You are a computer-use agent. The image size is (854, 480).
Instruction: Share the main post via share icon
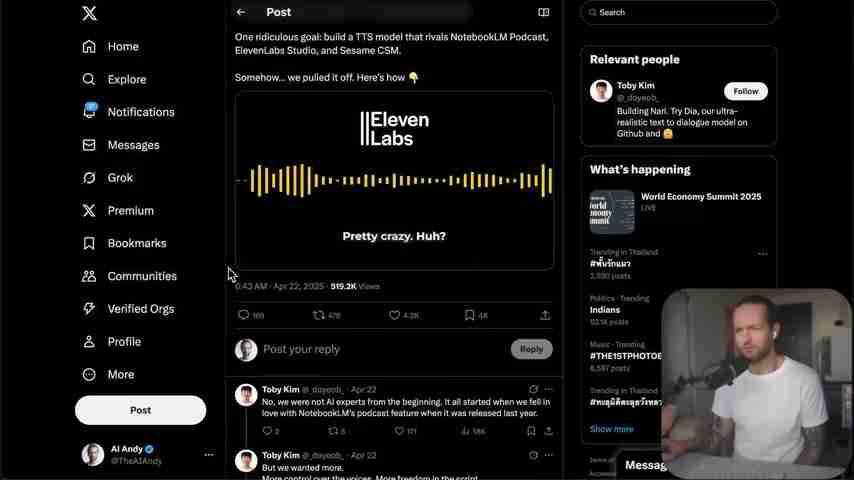click(x=545, y=315)
